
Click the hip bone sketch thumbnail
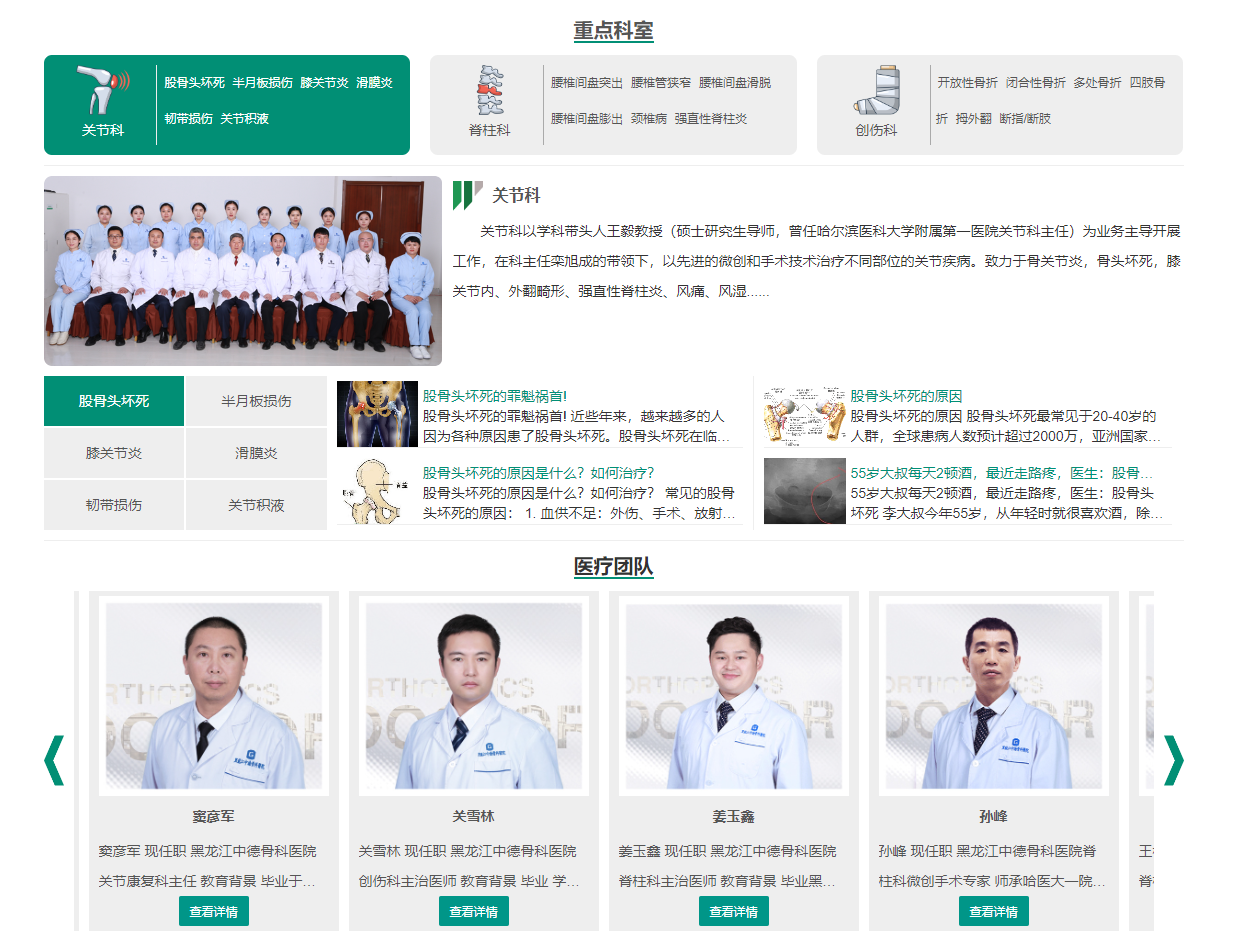point(377,491)
